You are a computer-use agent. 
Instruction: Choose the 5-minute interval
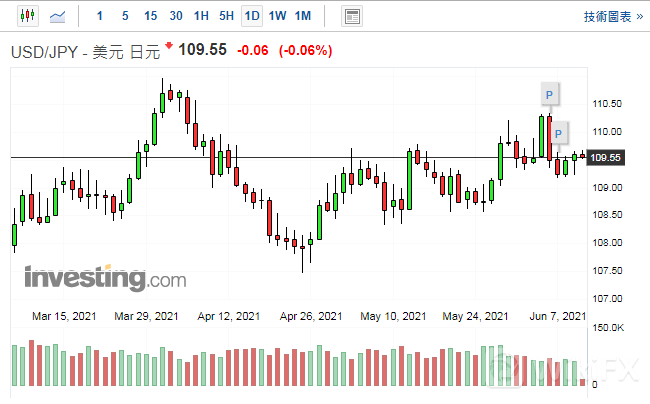(x=124, y=16)
